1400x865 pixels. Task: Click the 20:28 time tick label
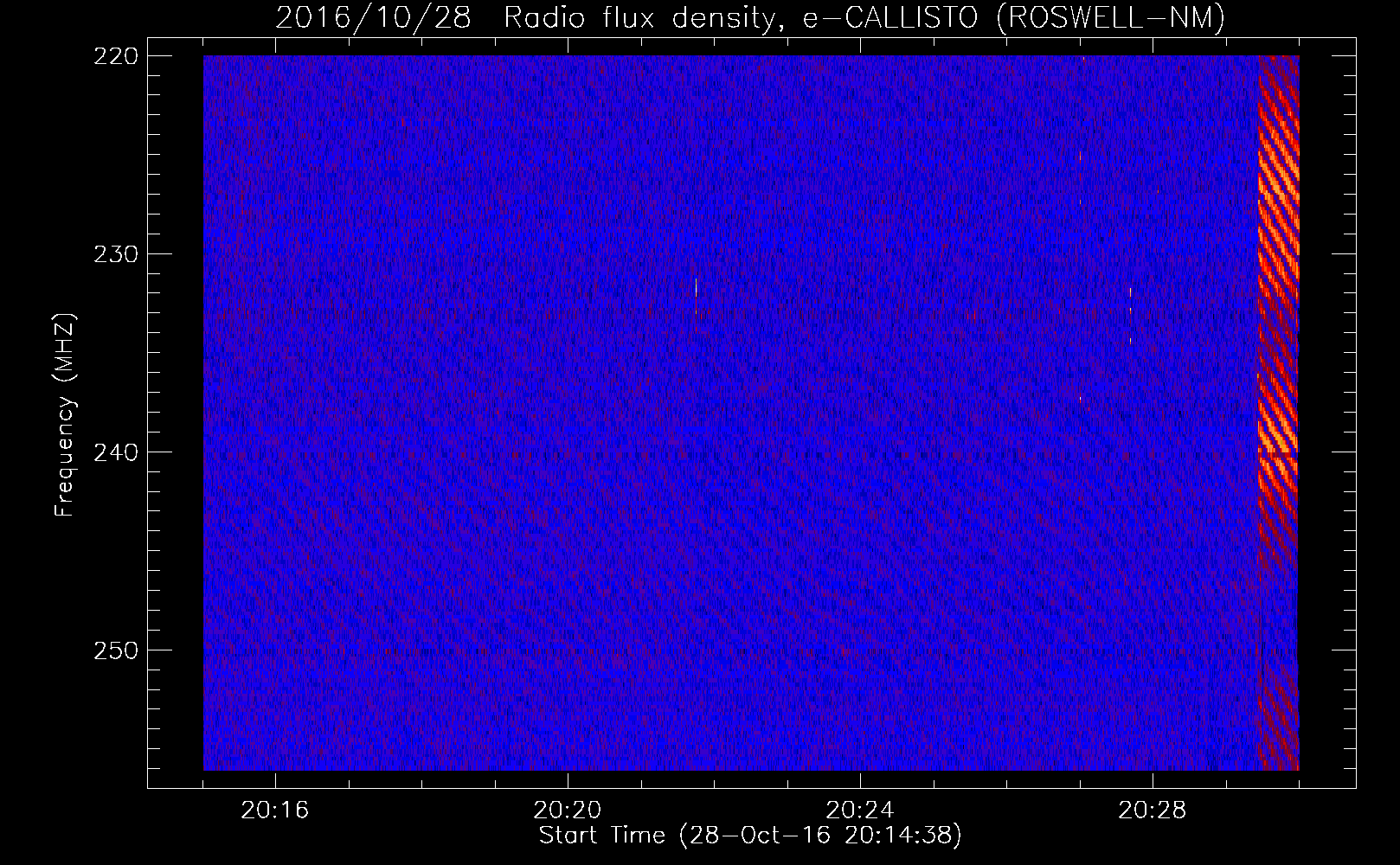pyautogui.click(x=1153, y=811)
